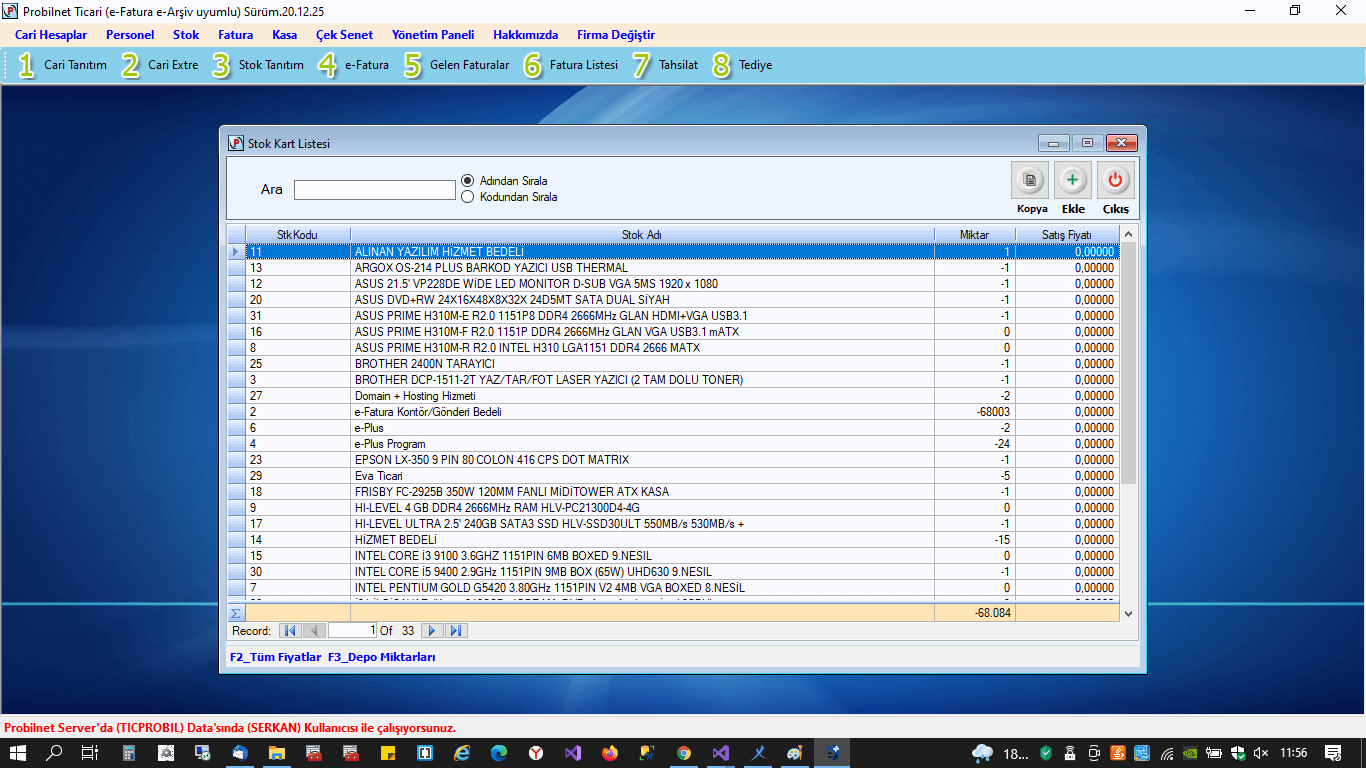Viewport: 1366px width, 768px height.
Task: Click F2_Tüm Fiyatlar link
Action: [x=276, y=658]
